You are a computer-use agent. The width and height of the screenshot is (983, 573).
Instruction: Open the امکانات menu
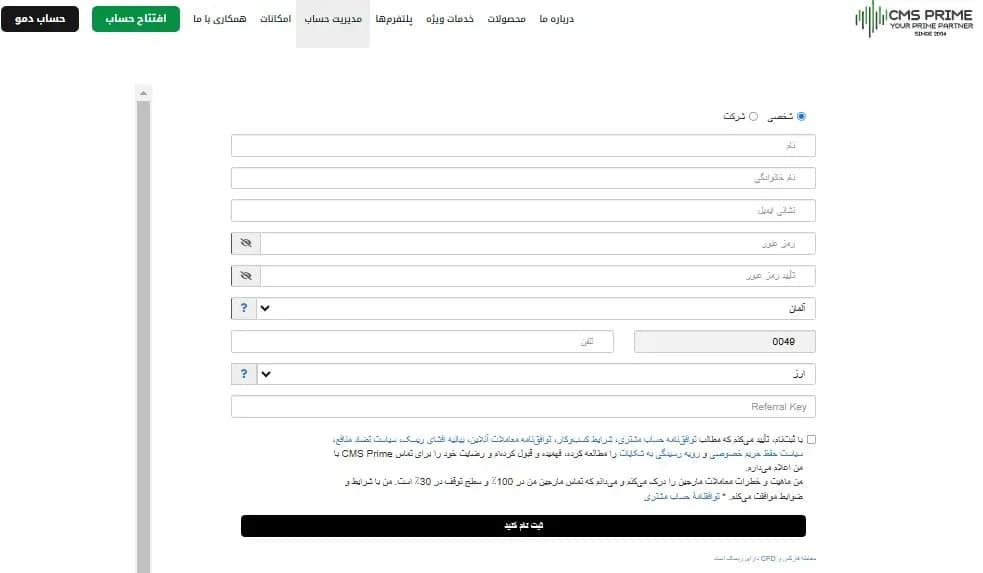point(275,19)
